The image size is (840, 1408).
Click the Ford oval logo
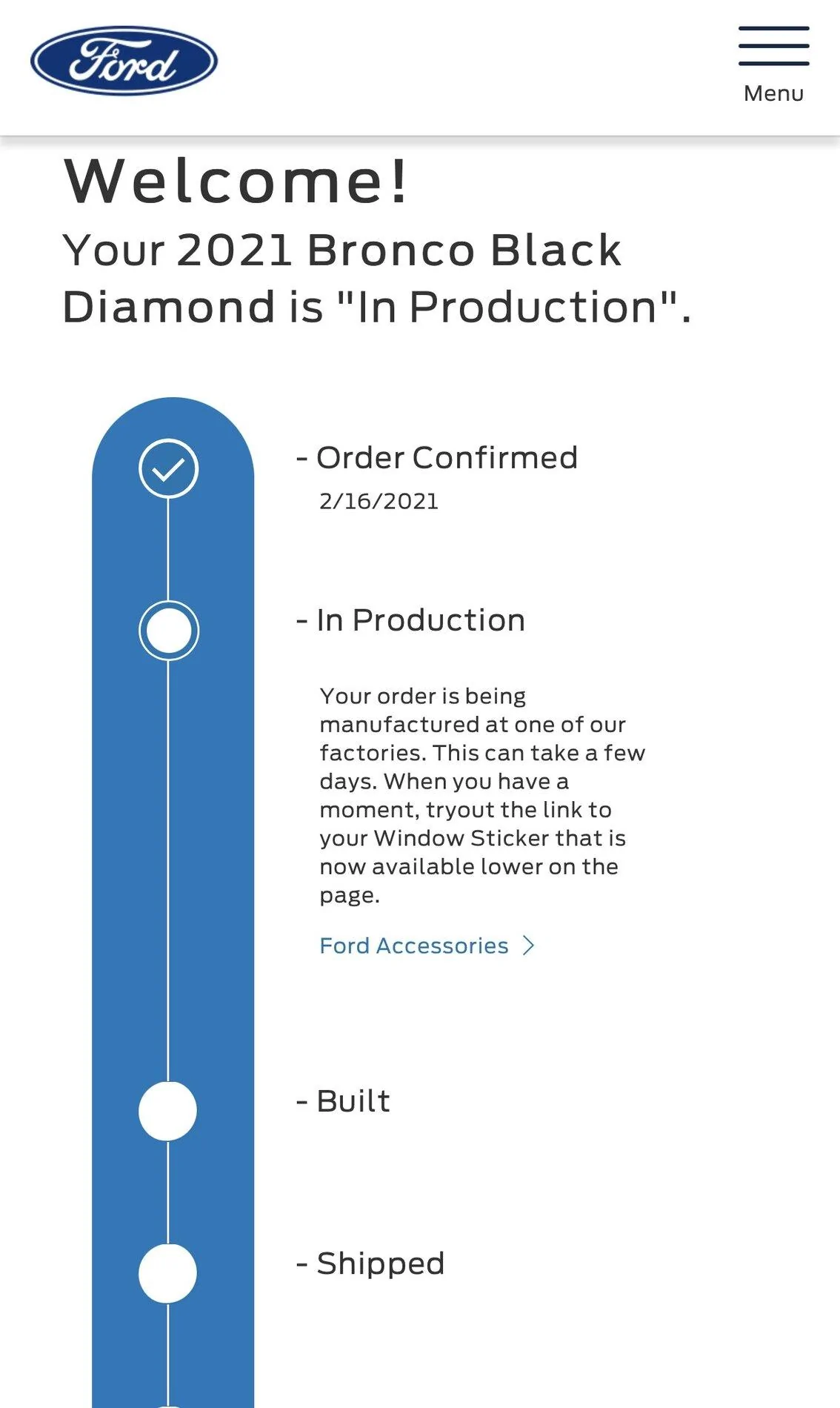click(124, 61)
